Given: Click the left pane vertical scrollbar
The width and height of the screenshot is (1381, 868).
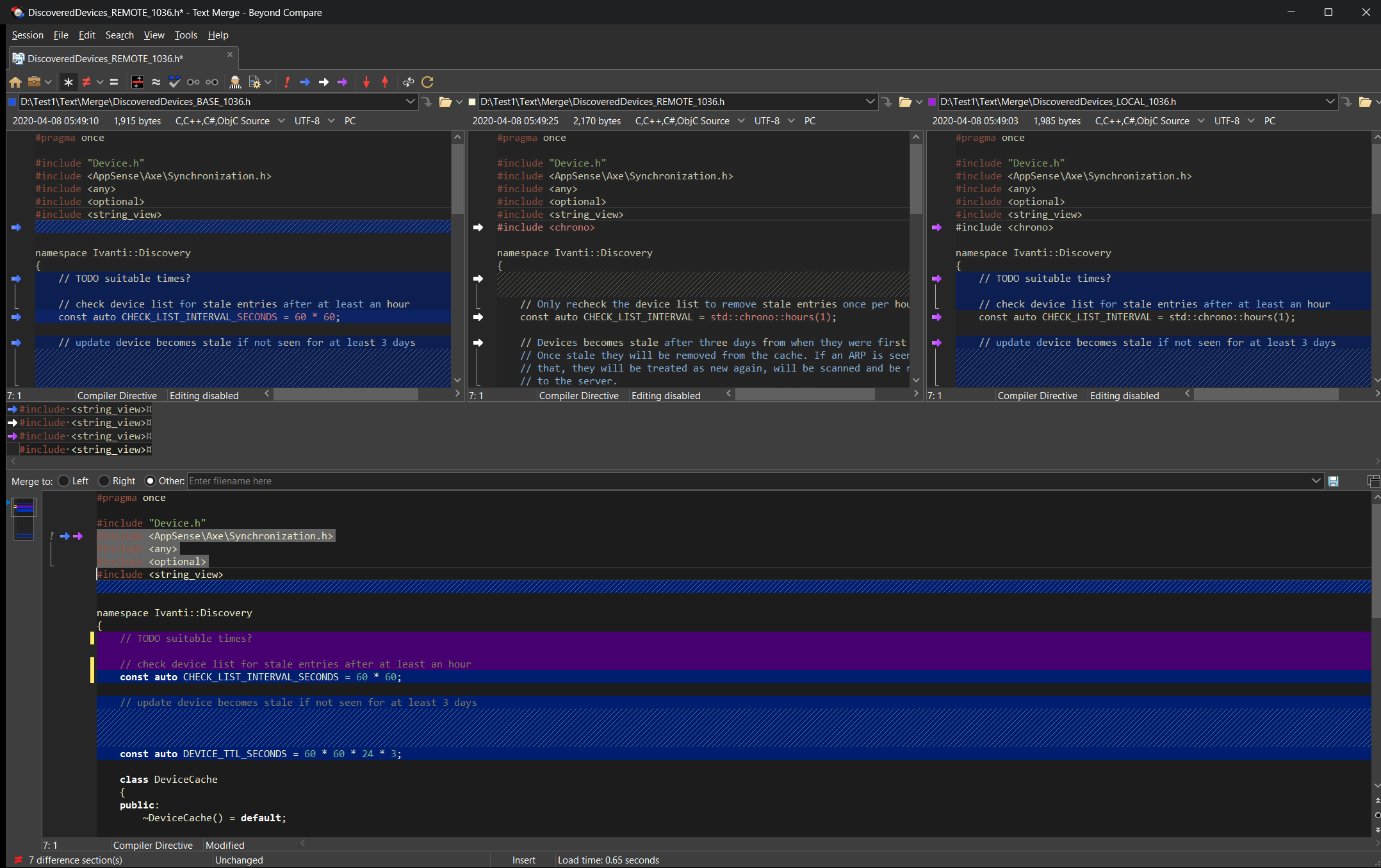Looking at the screenshot, I should point(457,259).
